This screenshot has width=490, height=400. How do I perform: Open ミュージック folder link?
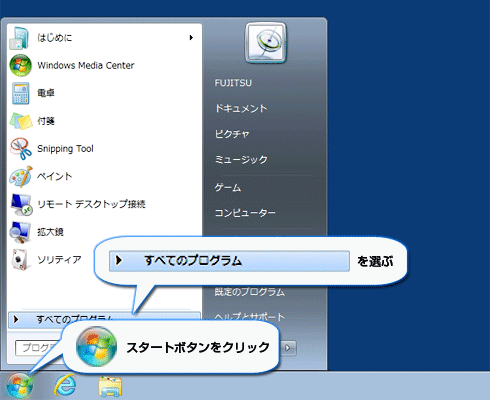click(x=241, y=160)
